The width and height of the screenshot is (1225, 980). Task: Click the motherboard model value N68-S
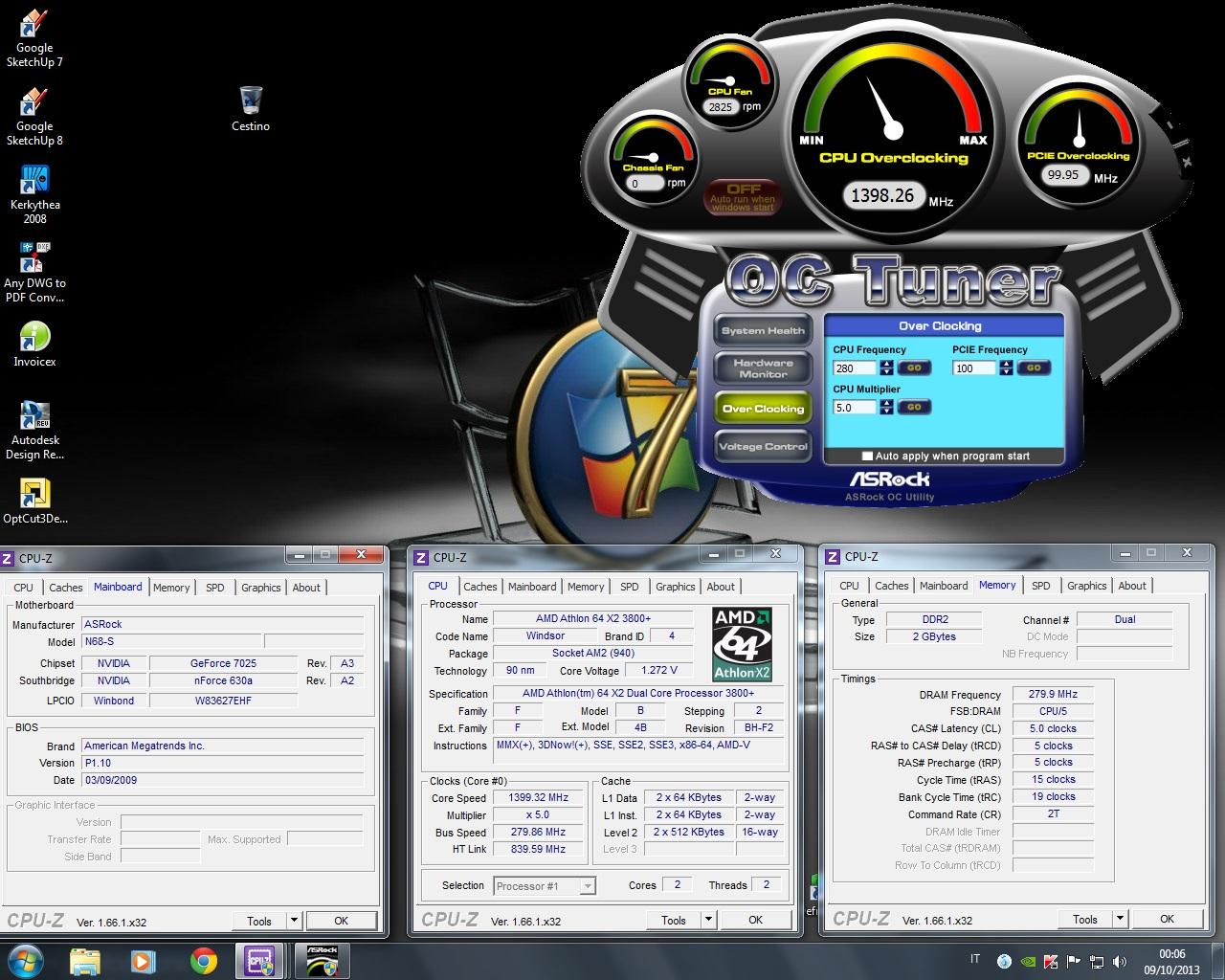(x=170, y=641)
